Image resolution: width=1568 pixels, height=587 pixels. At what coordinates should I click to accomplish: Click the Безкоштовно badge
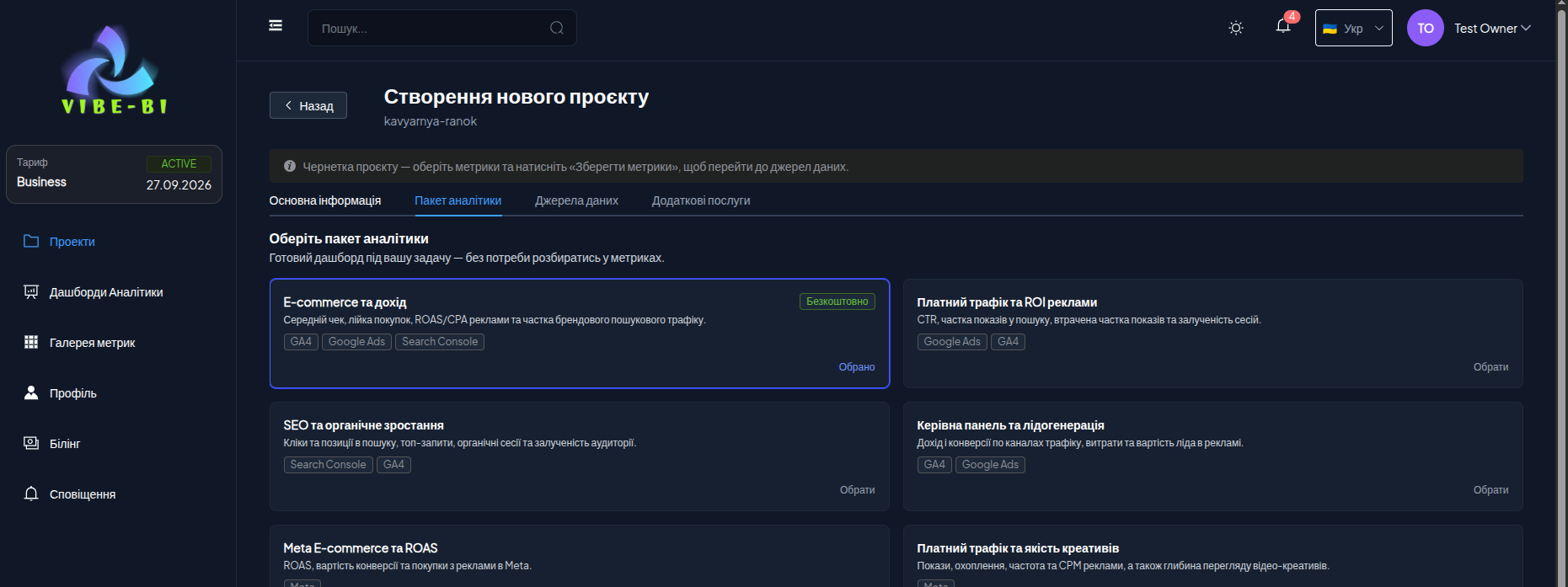[838, 302]
